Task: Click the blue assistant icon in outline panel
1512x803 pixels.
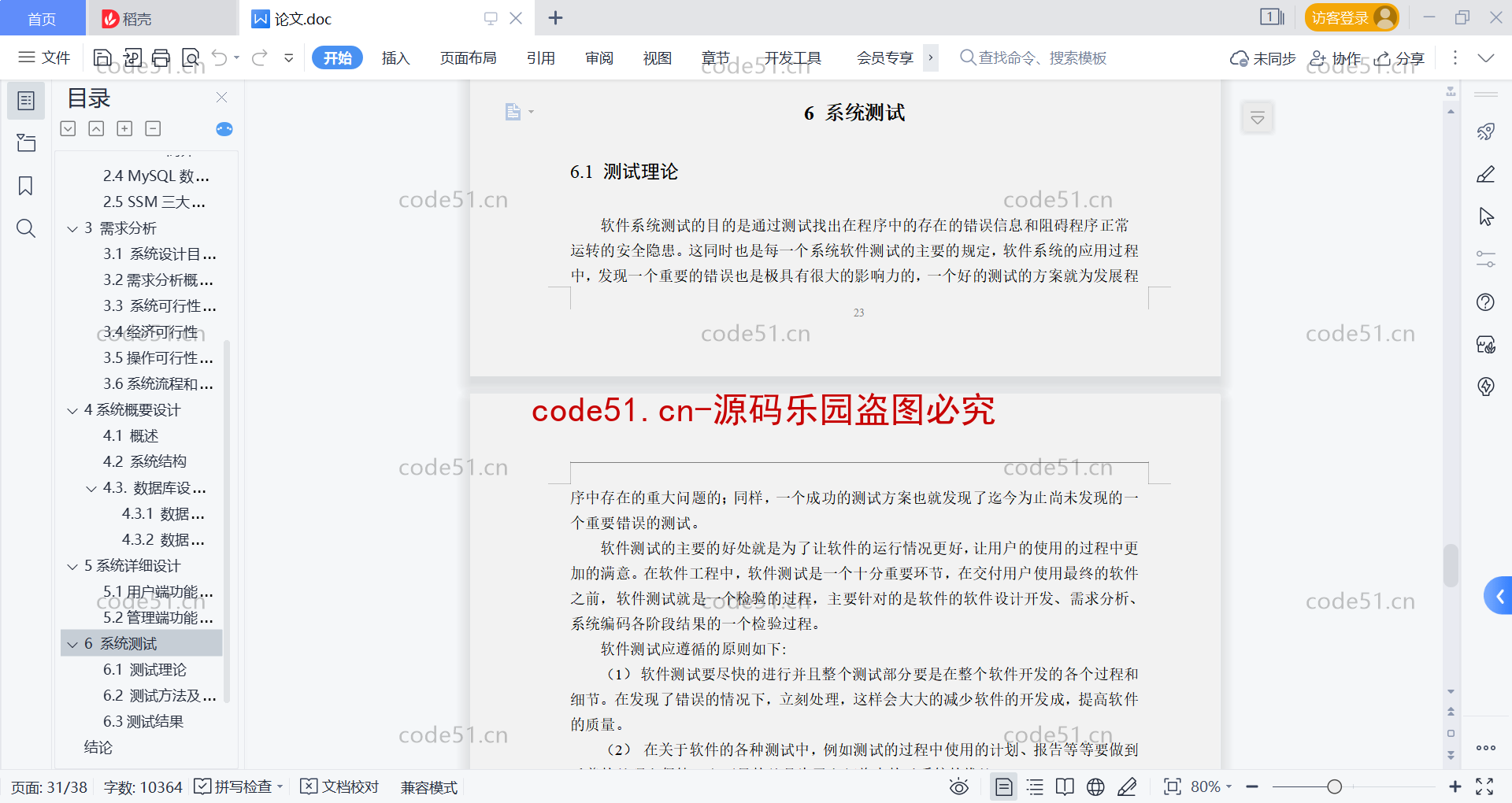Action: 224,129
